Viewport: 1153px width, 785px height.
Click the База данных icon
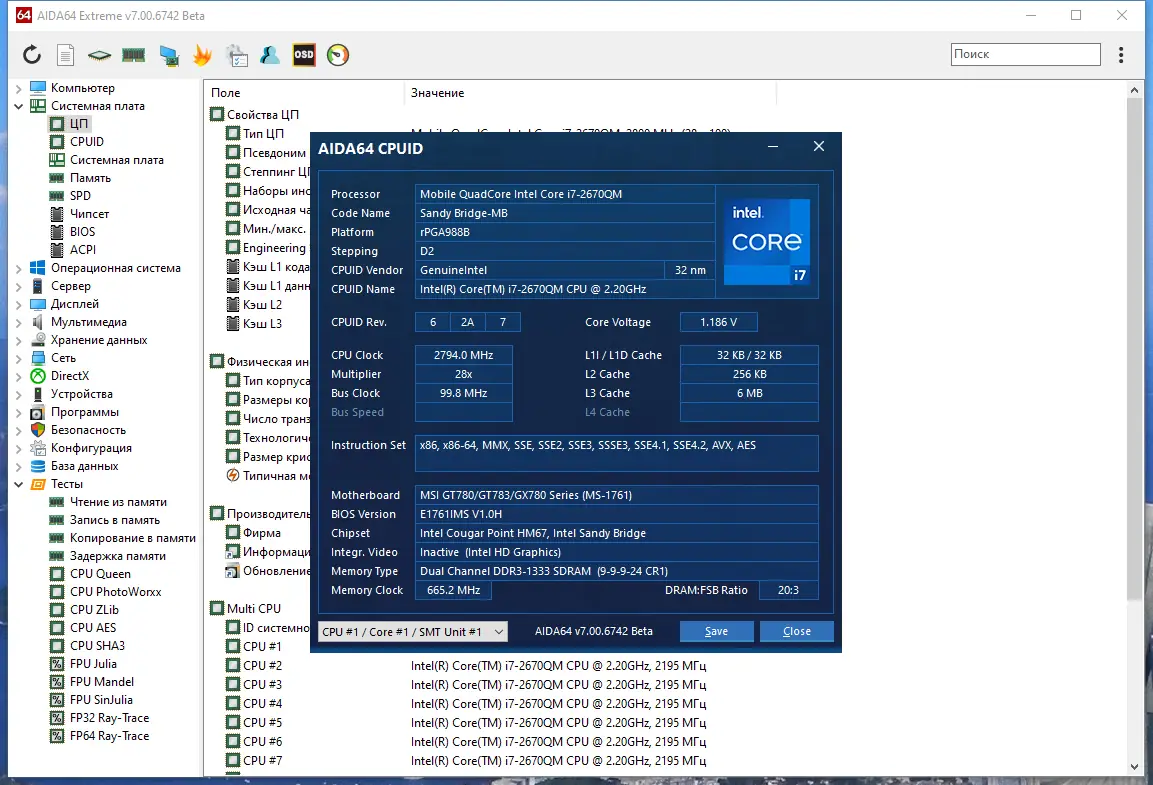[38, 466]
